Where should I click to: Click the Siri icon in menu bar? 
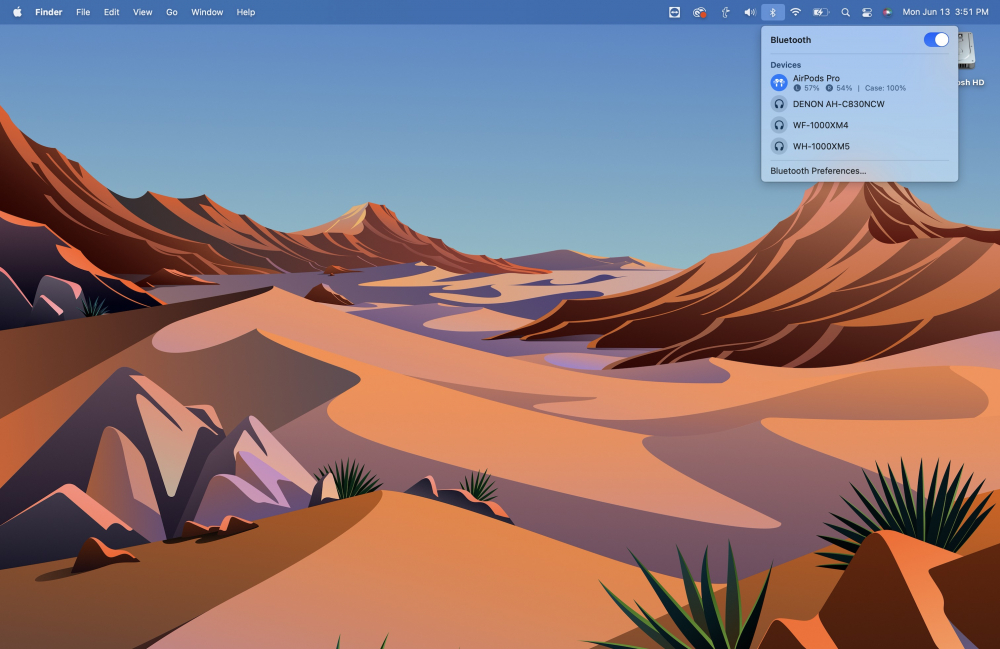(x=887, y=12)
